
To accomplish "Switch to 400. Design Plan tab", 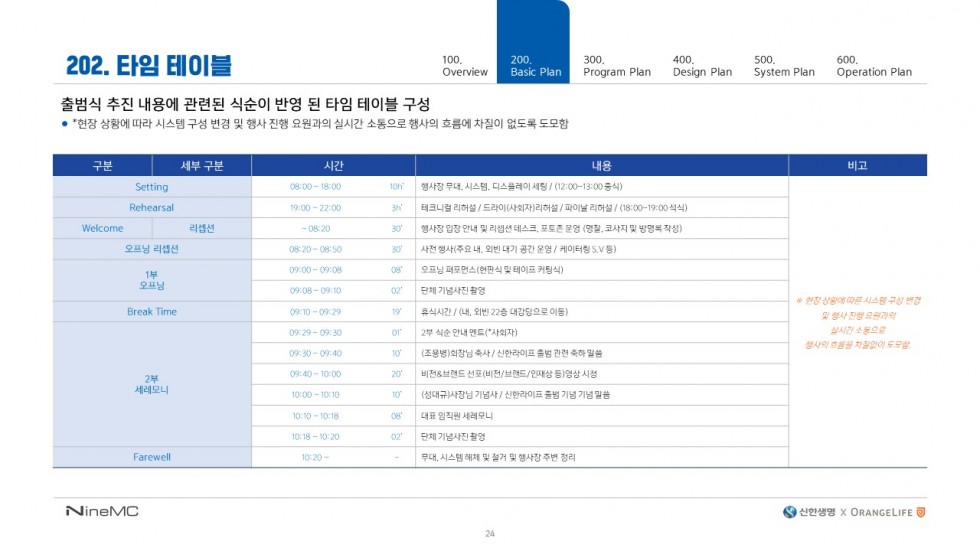I will (x=702, y=66).
